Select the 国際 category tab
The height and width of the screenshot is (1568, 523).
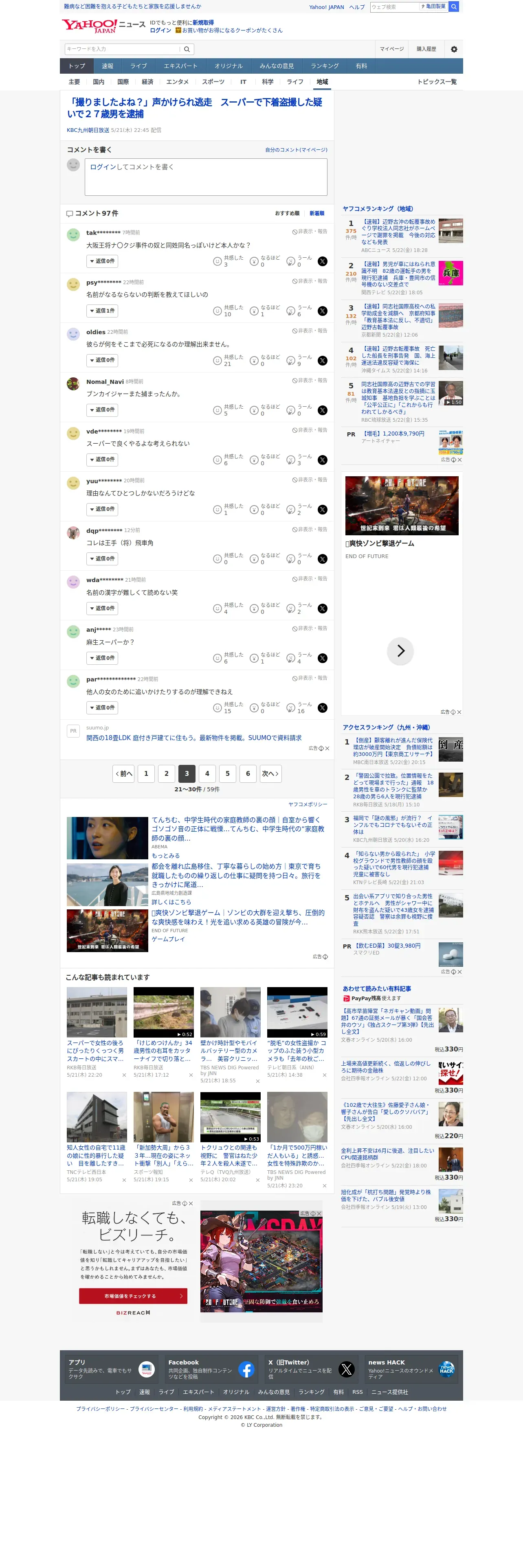[x=123, y=82]
